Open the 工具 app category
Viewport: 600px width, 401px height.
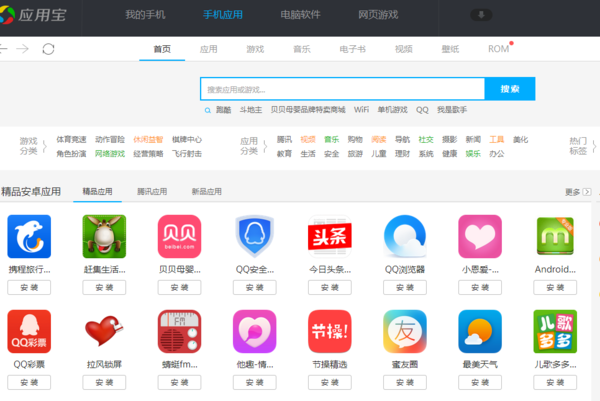[x=497, y=140]
